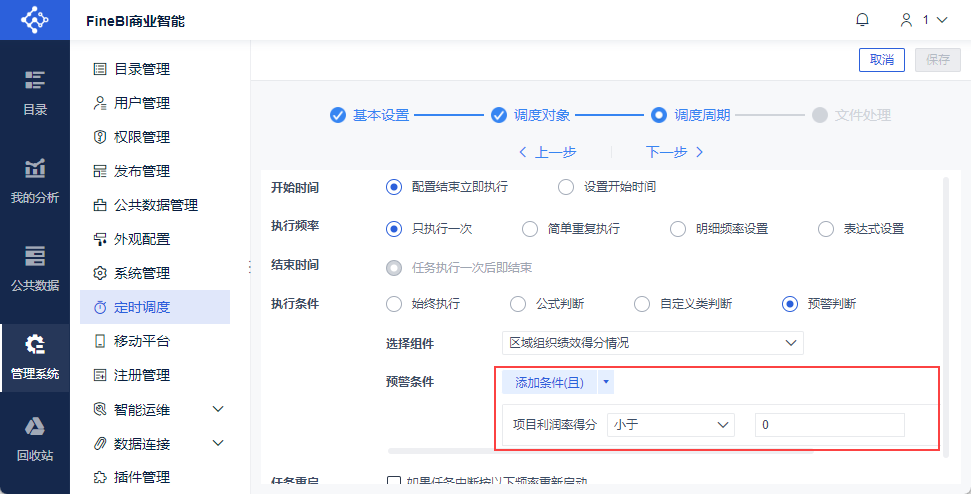Image resolution: width=971 pixels, height=494 pixels.
Task: Click the 文件处理 step label
Action: click(x=863, y=115)
